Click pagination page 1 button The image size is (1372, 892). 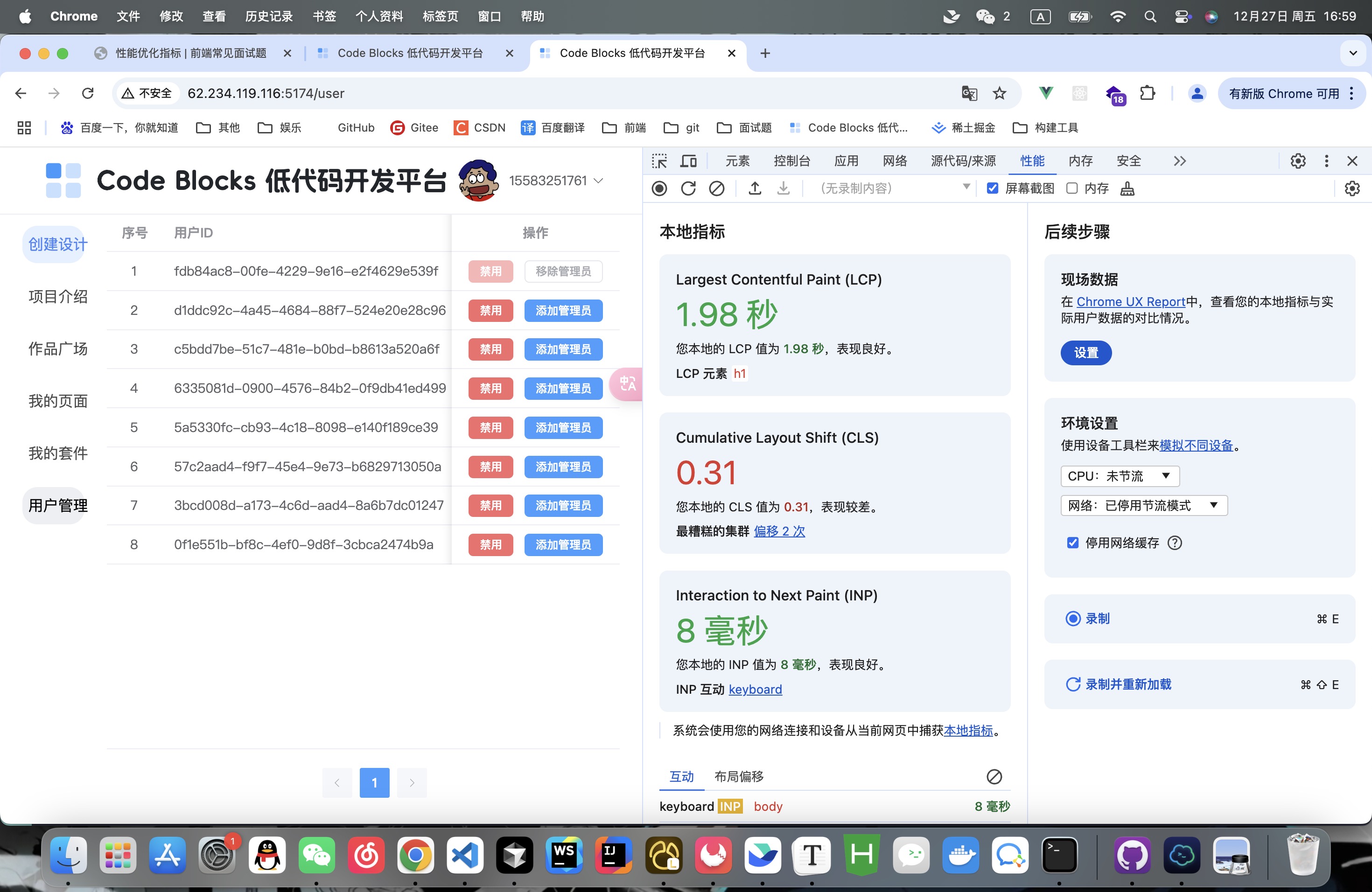[374, 782]
